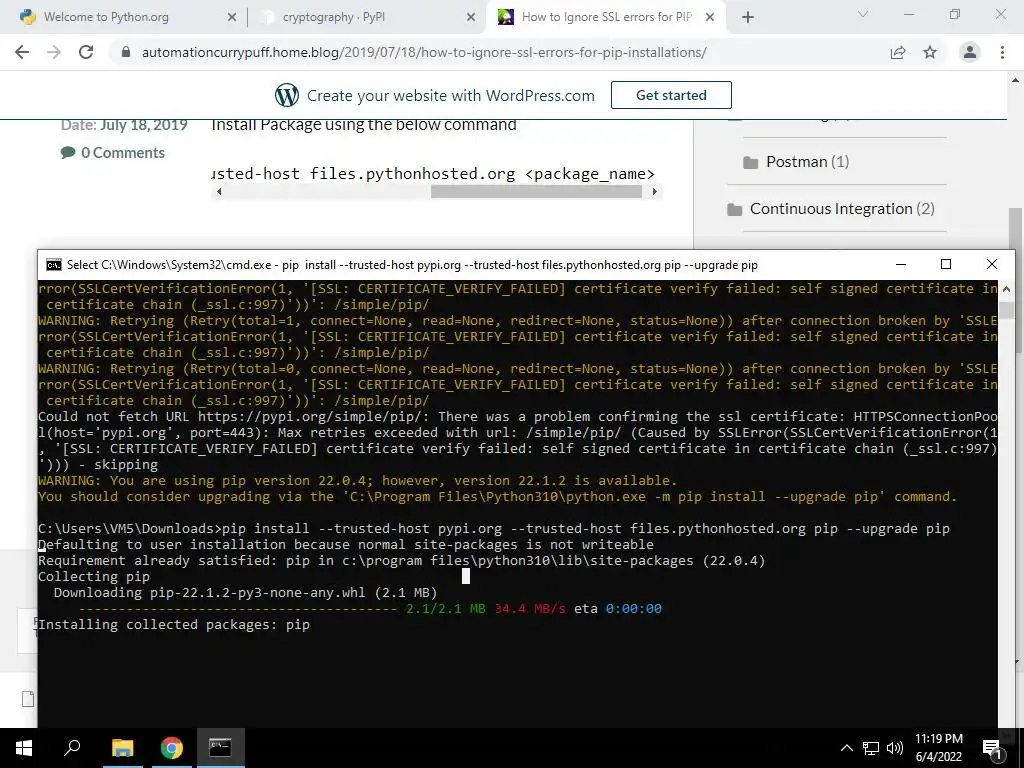This screenshot has height=768, width=1024.
Task: Click the volume speaker tray icon
Action: 895,748
